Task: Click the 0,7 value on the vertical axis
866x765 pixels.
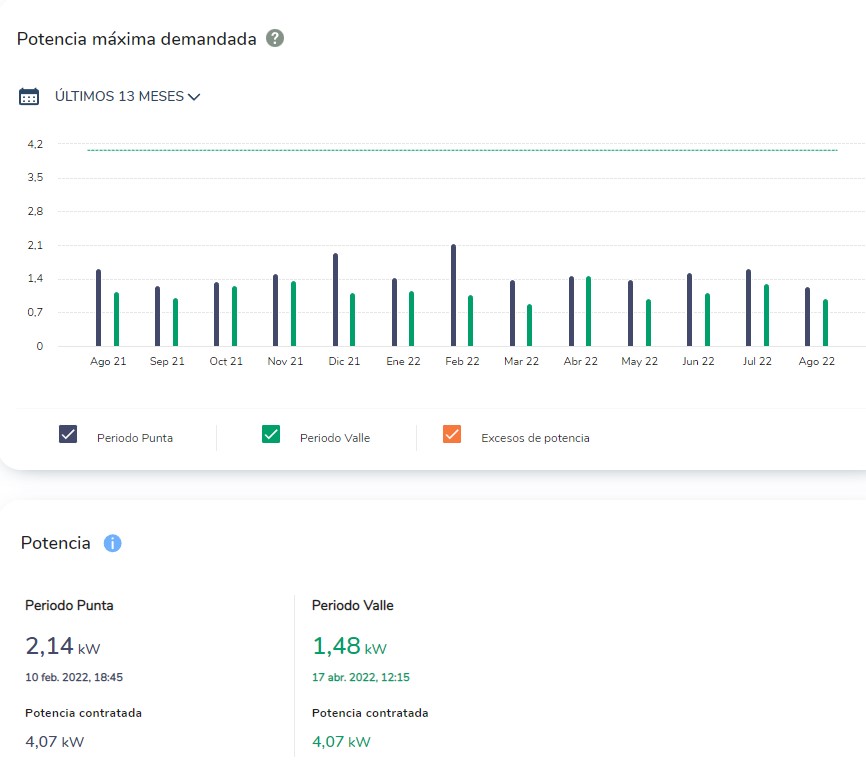Action: (x=35, y=313)
